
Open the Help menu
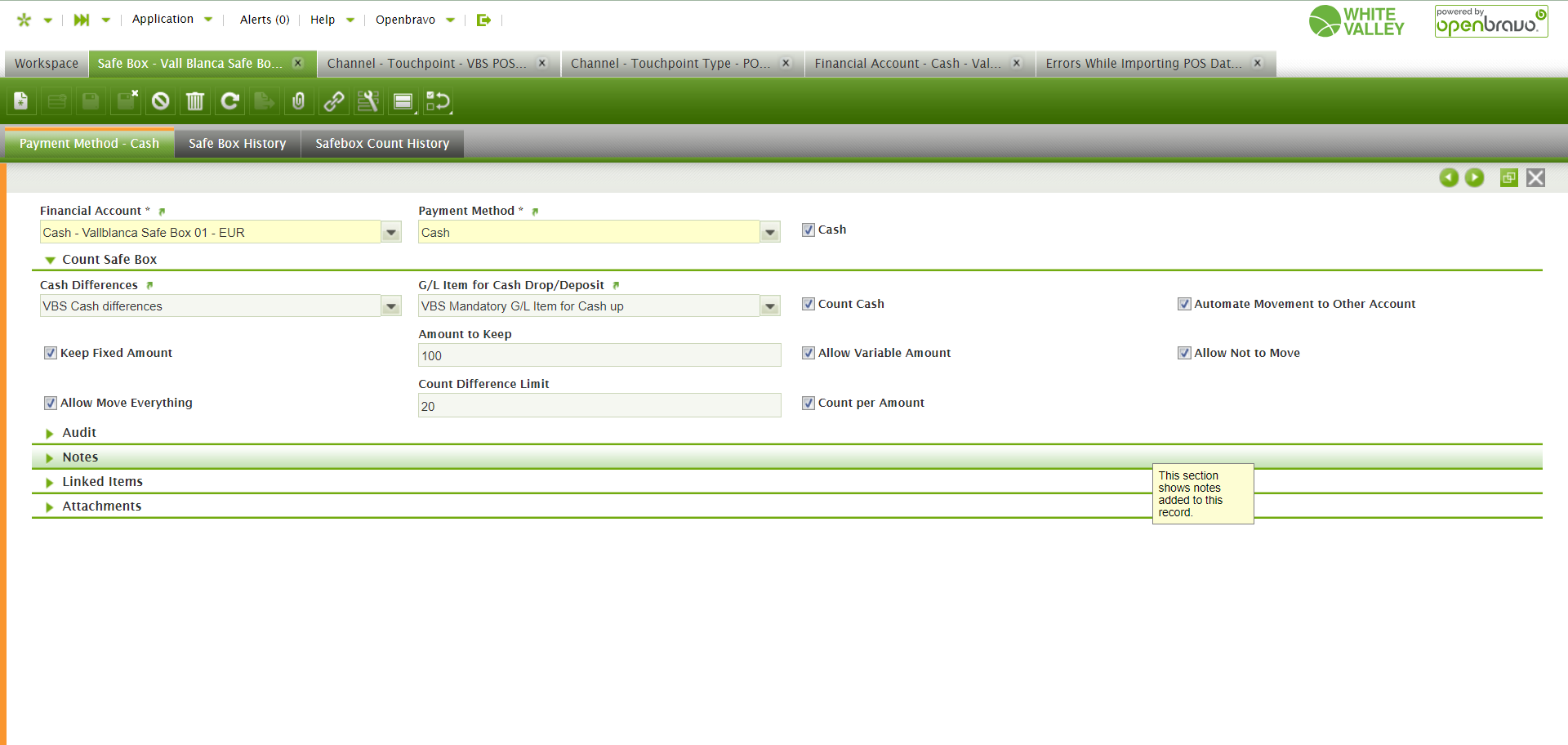point(332,20)
